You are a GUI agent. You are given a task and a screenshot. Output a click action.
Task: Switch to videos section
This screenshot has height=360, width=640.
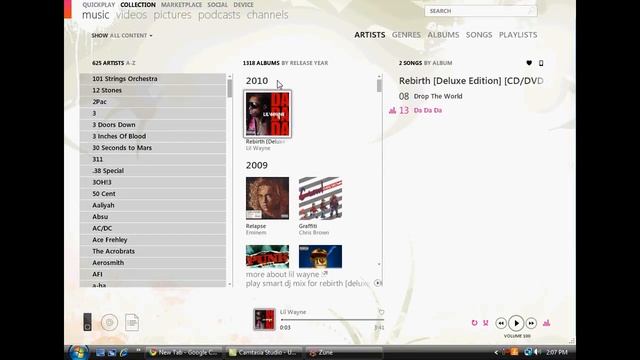[131, 15]
